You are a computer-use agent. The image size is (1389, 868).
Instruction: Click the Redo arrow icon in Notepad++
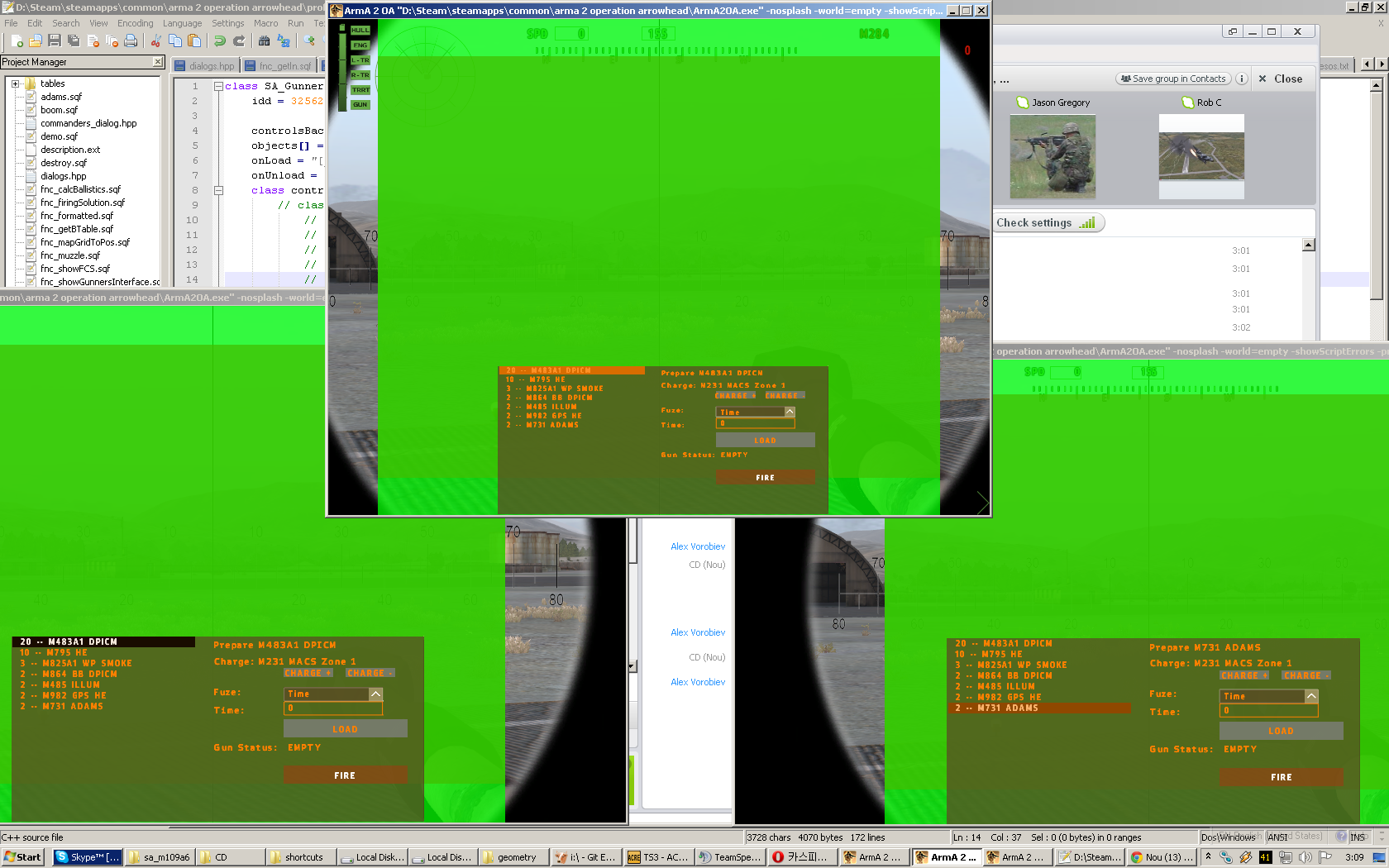[239, 41]
